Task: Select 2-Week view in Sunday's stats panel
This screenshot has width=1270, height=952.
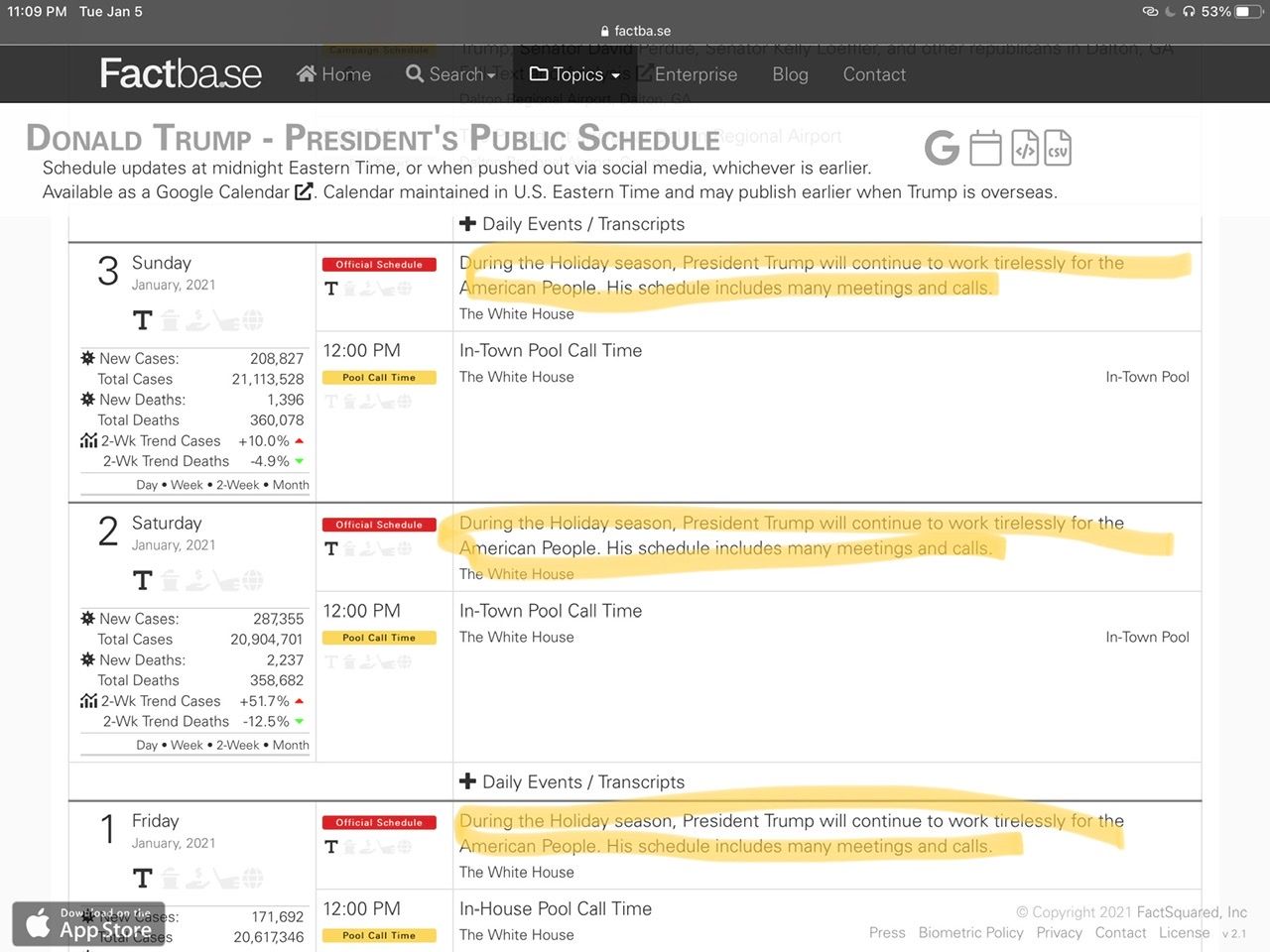Action: [x=238, y=485]
